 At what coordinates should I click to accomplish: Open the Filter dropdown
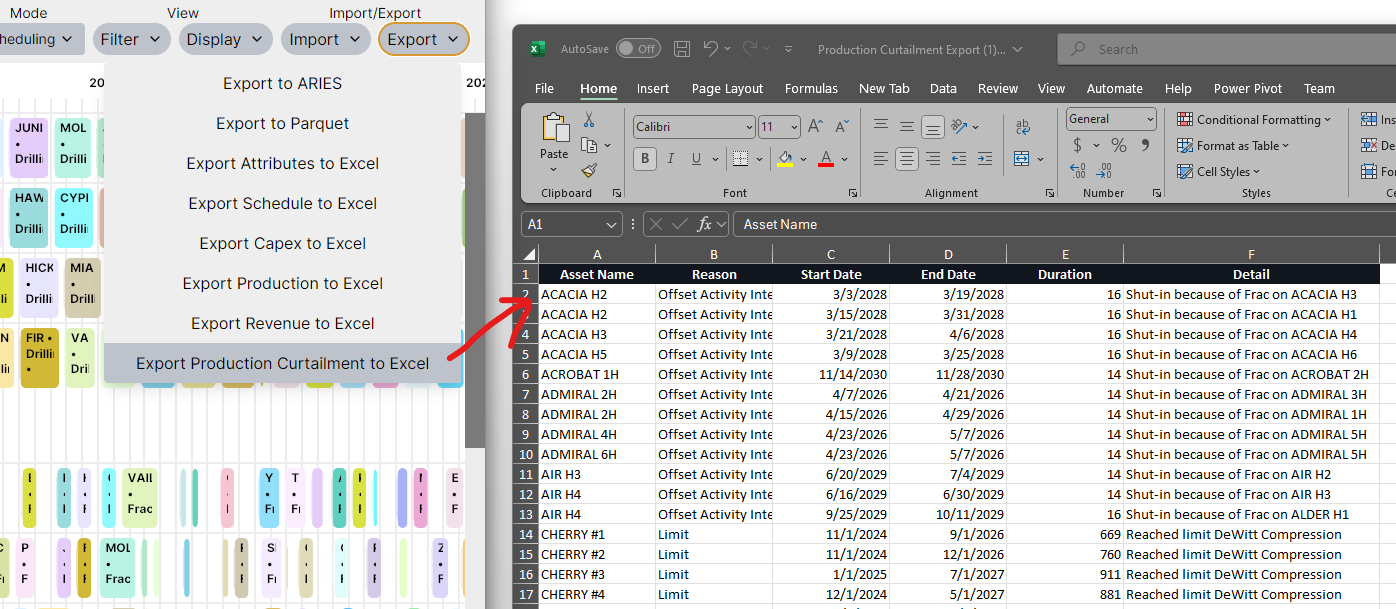click(x=131, y=39)
